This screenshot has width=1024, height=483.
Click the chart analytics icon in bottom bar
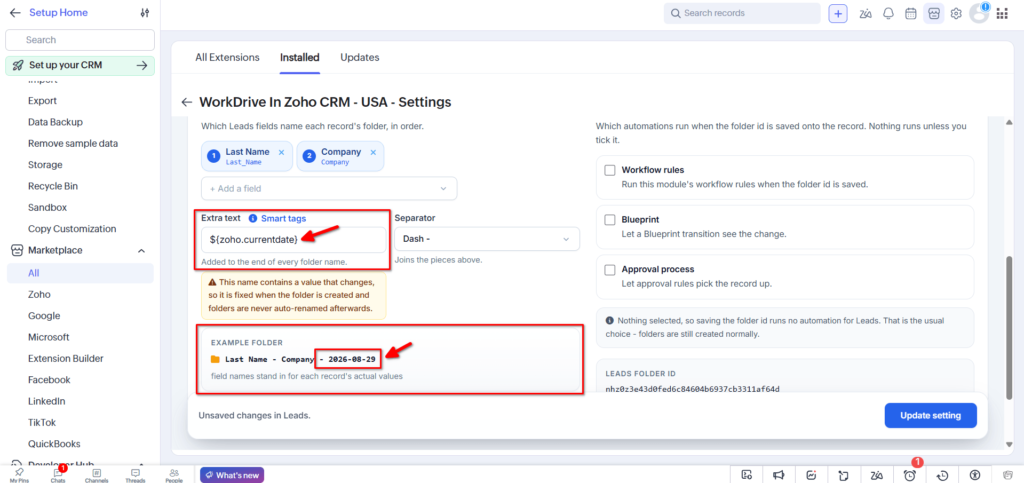click(812, 475)
